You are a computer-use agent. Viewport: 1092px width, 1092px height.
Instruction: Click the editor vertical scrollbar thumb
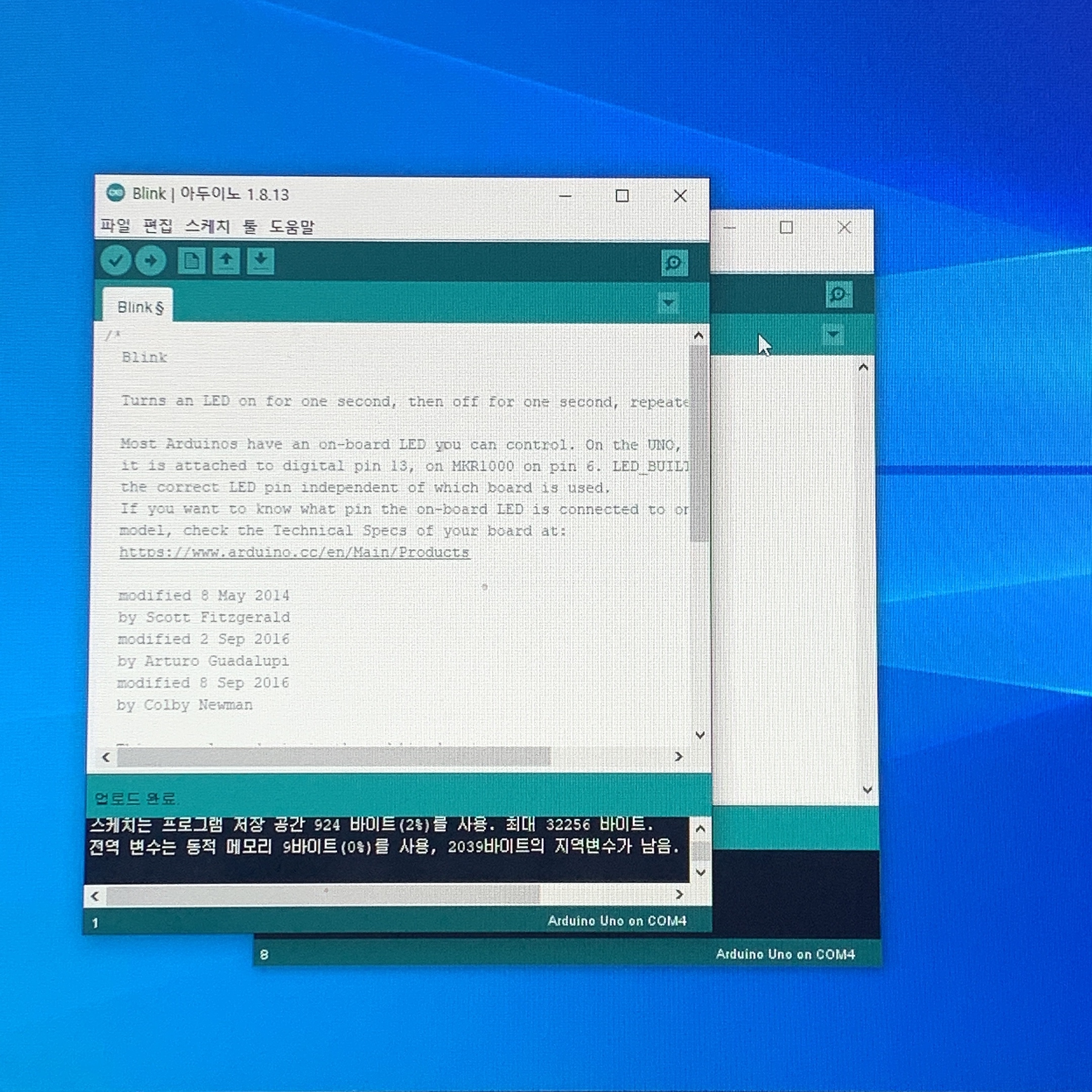click(x=699, y=444)
